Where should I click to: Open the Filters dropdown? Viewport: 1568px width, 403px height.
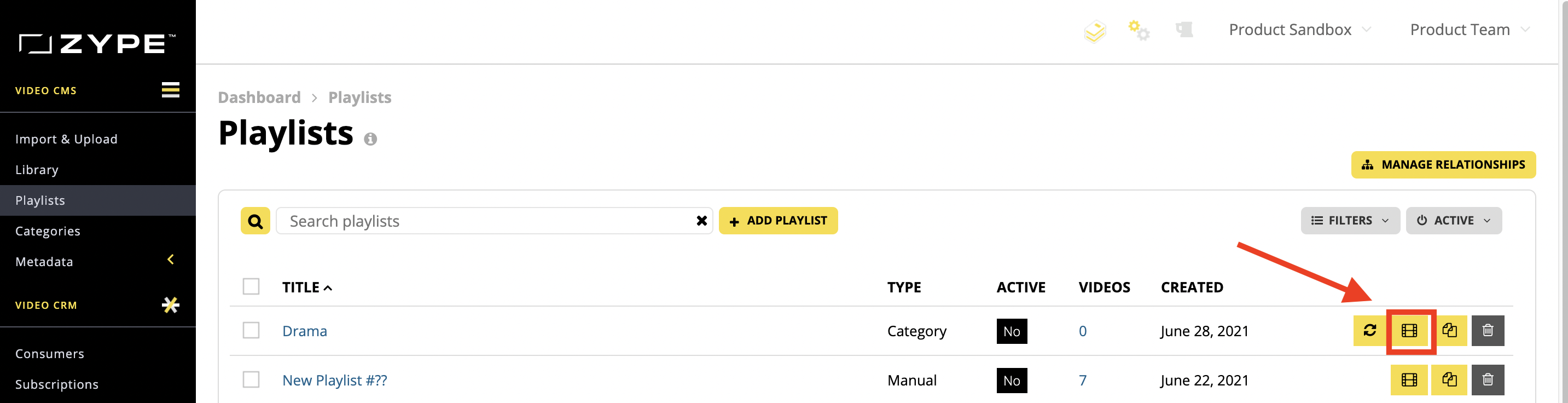pyautogui.click(x=1350, y=220)
